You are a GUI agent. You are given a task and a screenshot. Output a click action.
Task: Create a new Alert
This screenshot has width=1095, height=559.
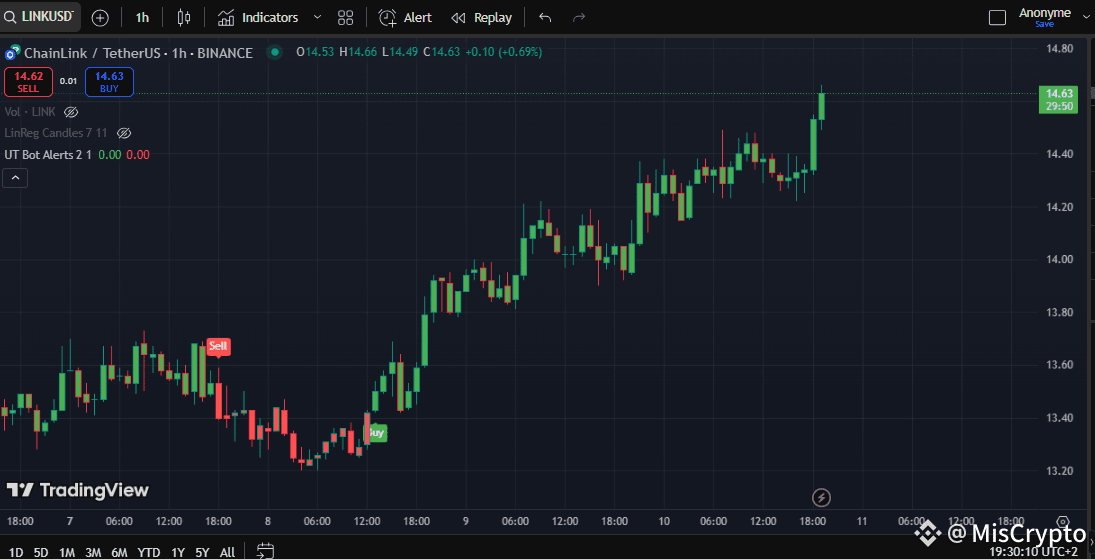point(405,17)
